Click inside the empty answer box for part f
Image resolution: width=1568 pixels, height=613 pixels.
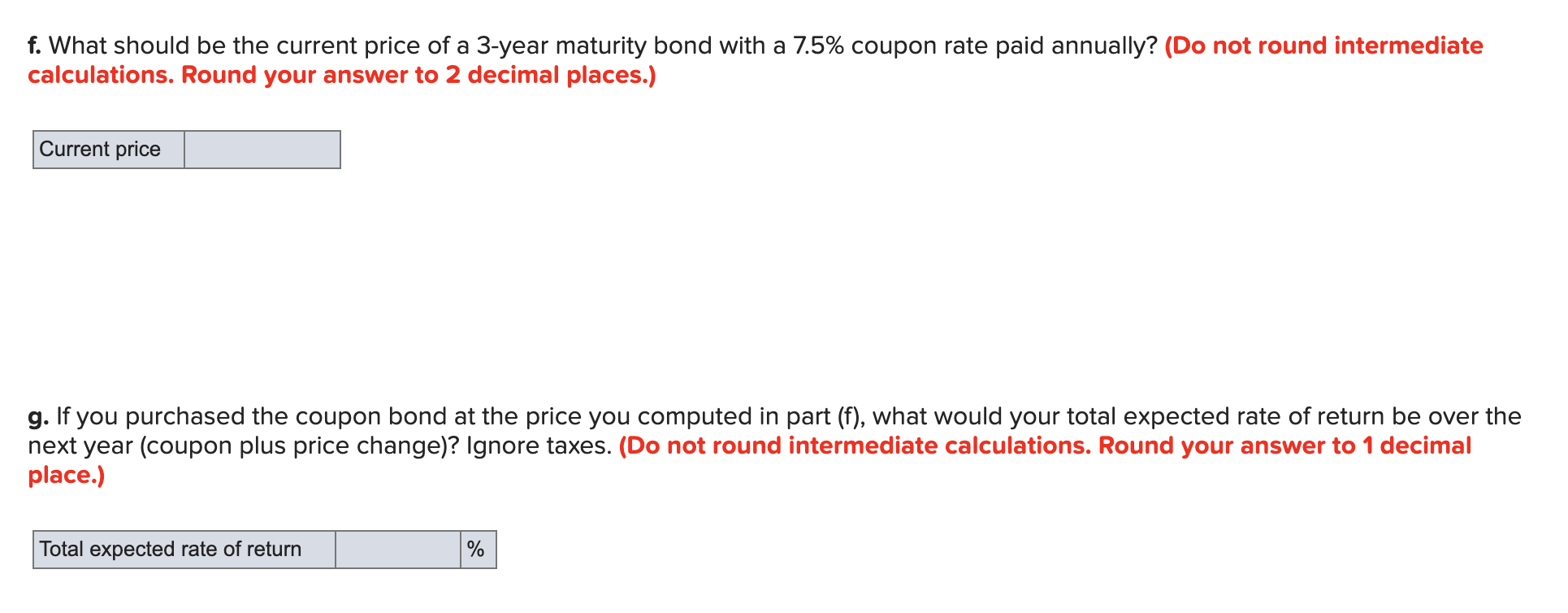[262, 149]
